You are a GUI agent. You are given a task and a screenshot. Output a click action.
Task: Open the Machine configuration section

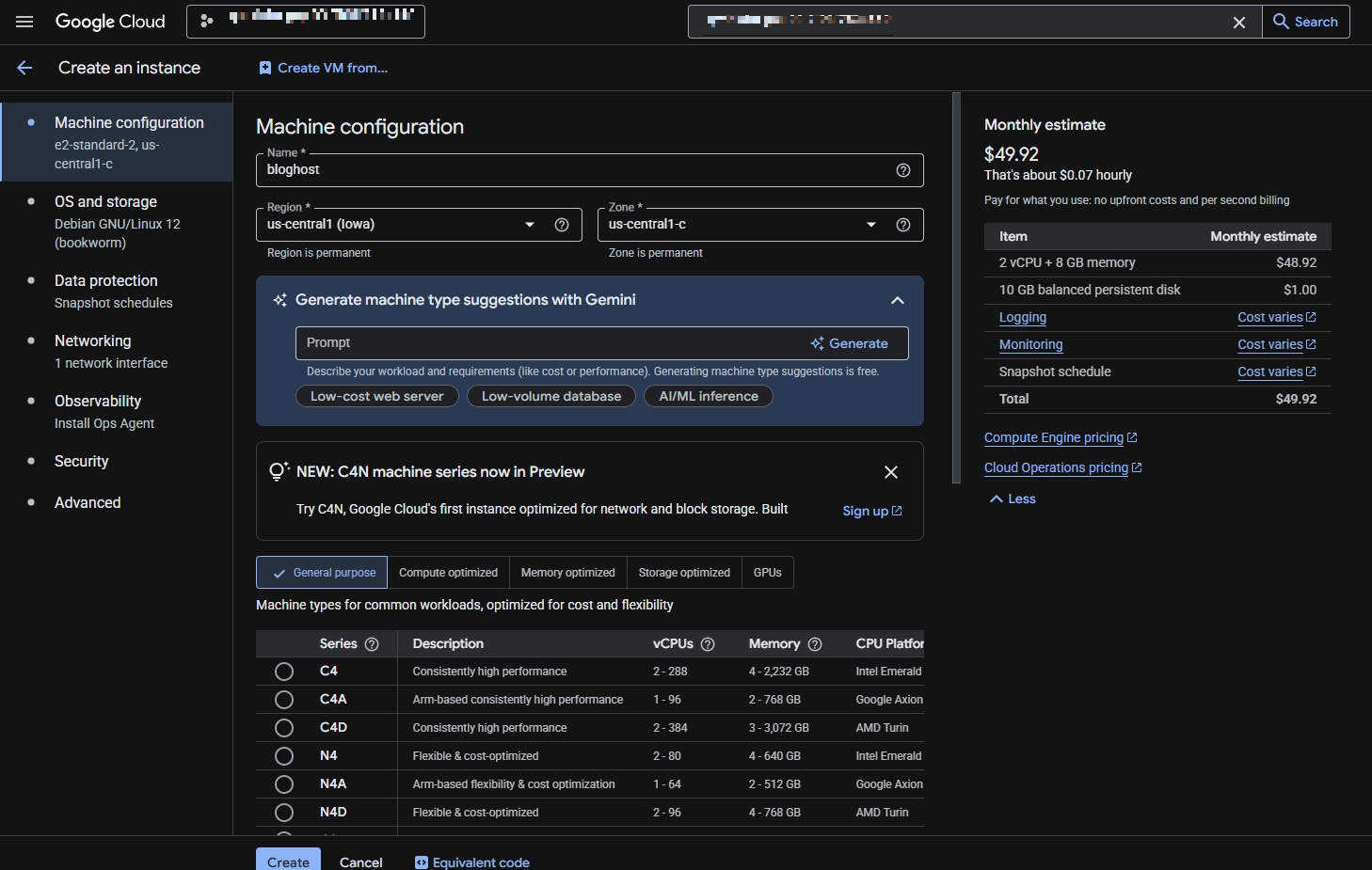click(117, 142)
